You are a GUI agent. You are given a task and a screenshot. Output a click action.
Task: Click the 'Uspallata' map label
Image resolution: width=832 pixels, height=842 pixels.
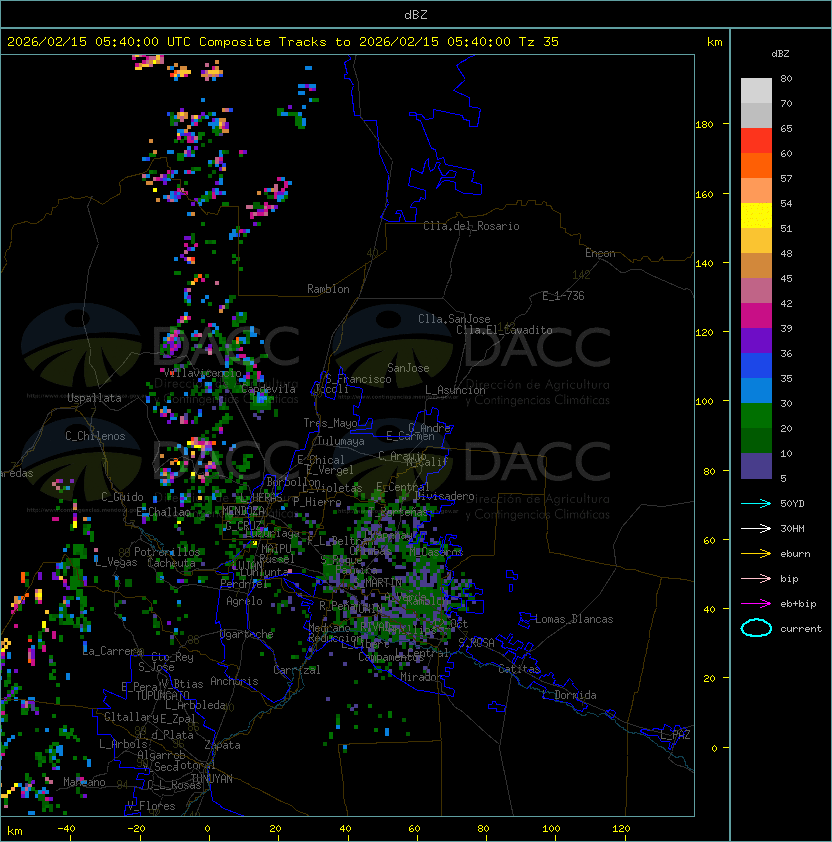(94, 398)
